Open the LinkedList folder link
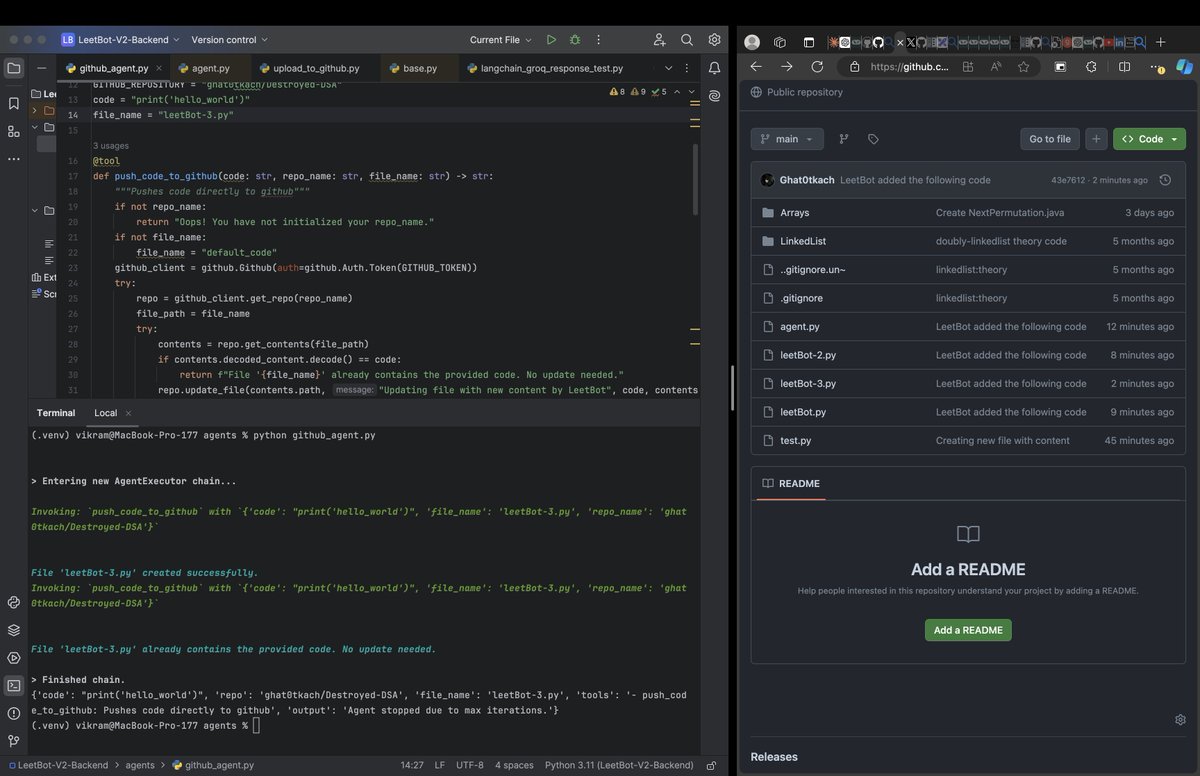1200x776 pixels. pos(803,241)
